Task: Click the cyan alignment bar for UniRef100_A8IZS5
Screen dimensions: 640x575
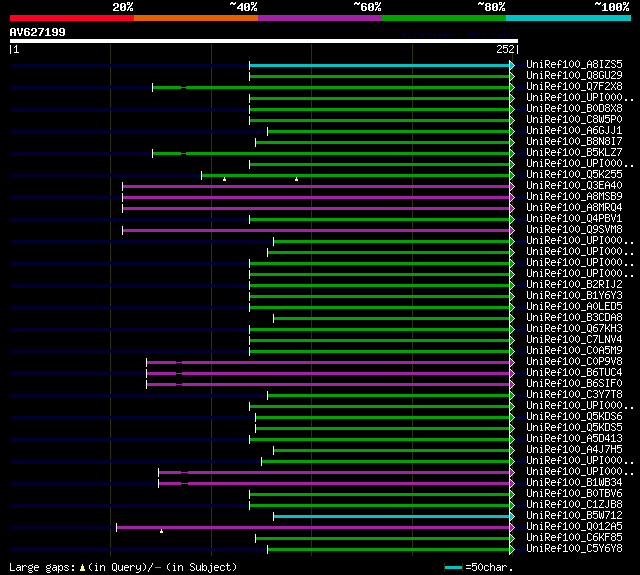Action: coord(380,65)
